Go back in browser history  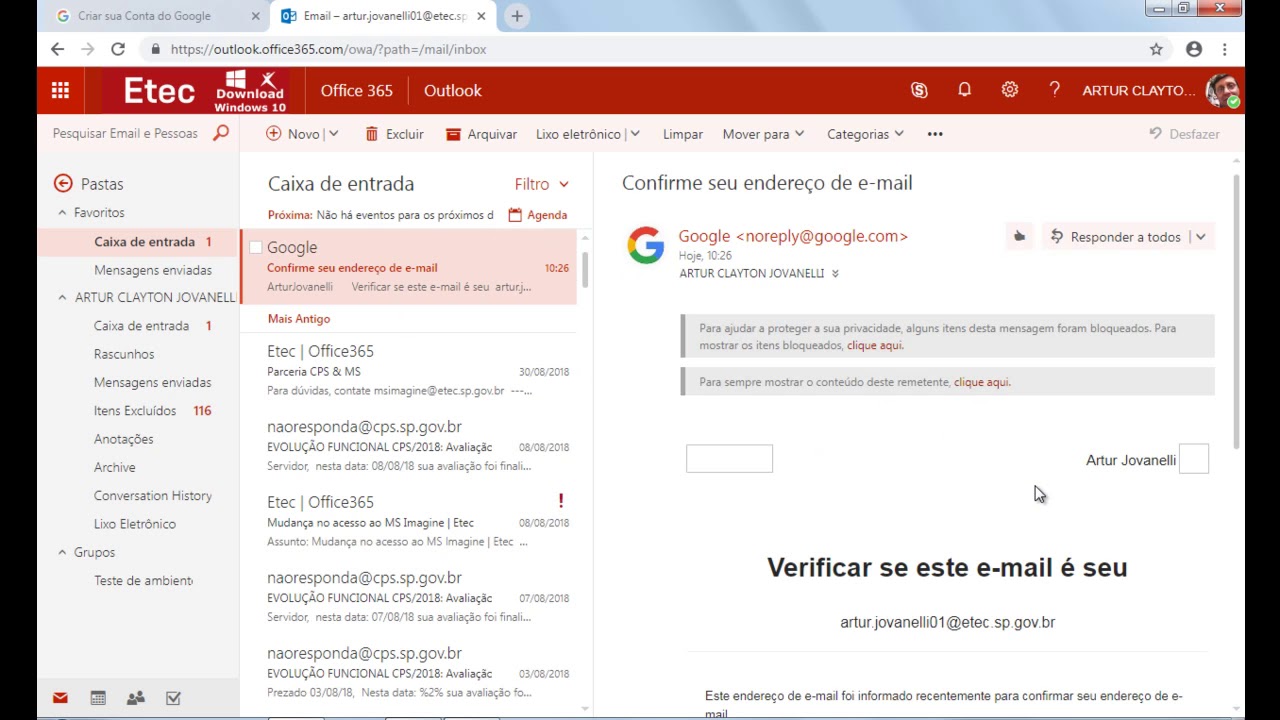click(57, 49)
